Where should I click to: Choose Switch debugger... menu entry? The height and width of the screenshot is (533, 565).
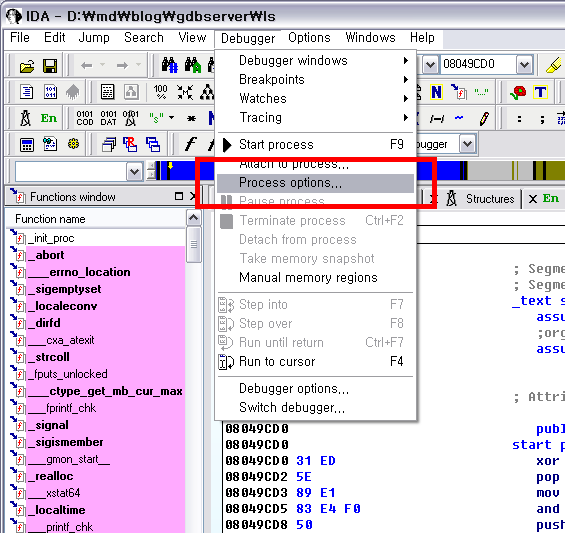click(315, 408)
